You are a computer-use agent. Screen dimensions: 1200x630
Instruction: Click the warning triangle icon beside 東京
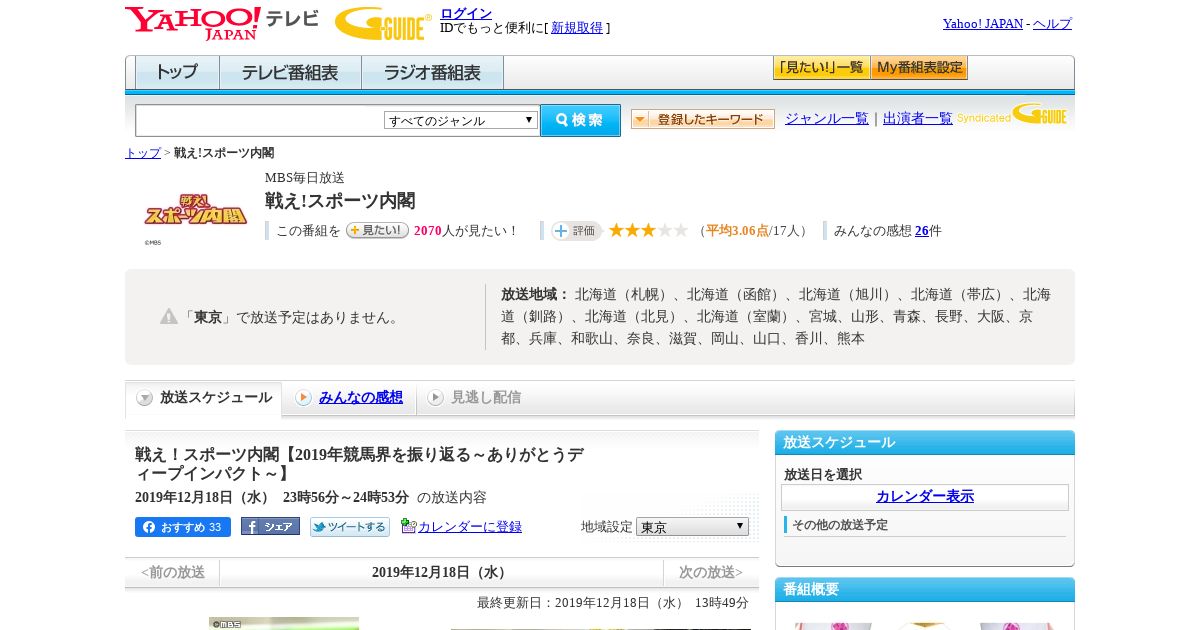pyautogui.click(x=169, y=316)
